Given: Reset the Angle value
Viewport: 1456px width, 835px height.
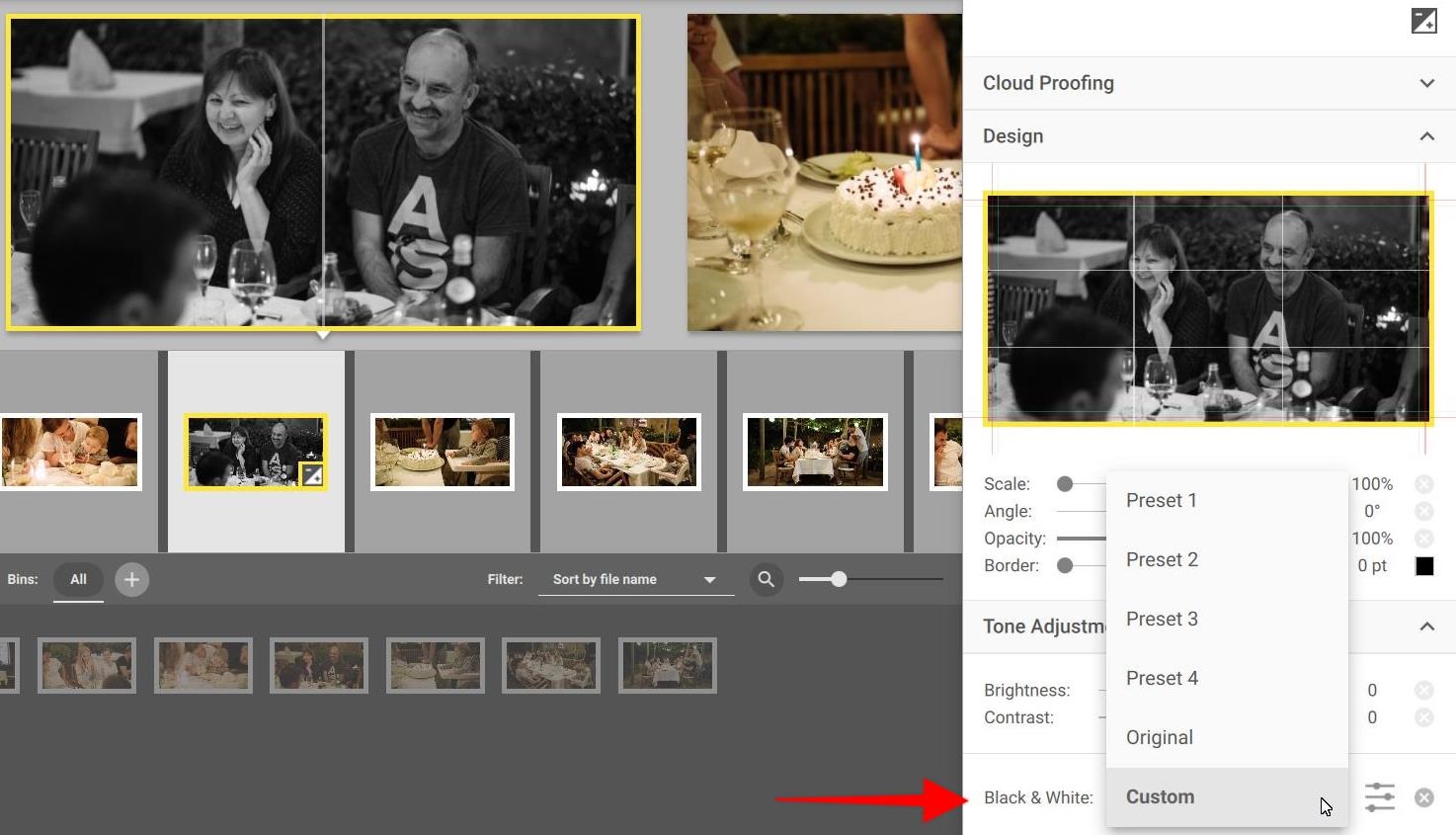Looking at the screenshot, I should click(1423, 511).
